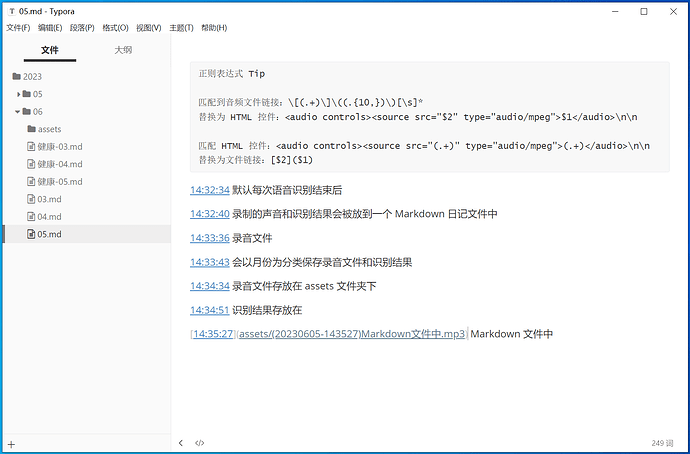Click the 14:34:34 timestamp link
This screenshot has width=690, height=454.
(x=210, y=286)
